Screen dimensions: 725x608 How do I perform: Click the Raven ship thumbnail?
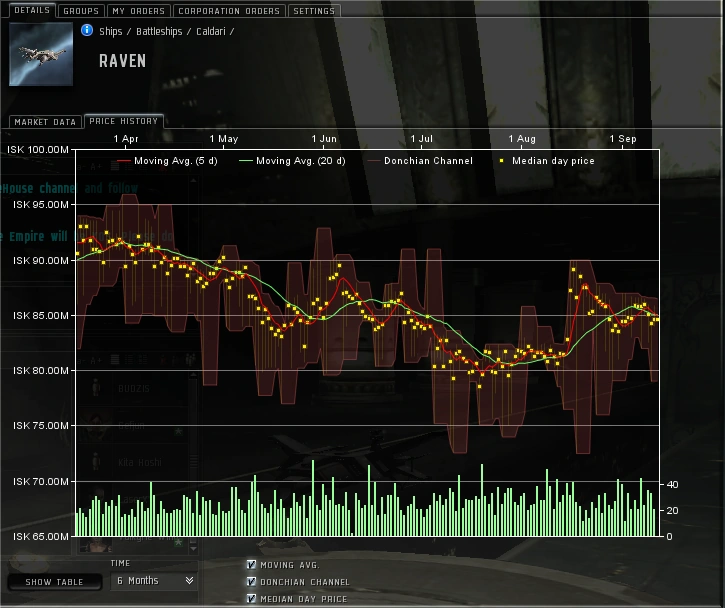41,54
